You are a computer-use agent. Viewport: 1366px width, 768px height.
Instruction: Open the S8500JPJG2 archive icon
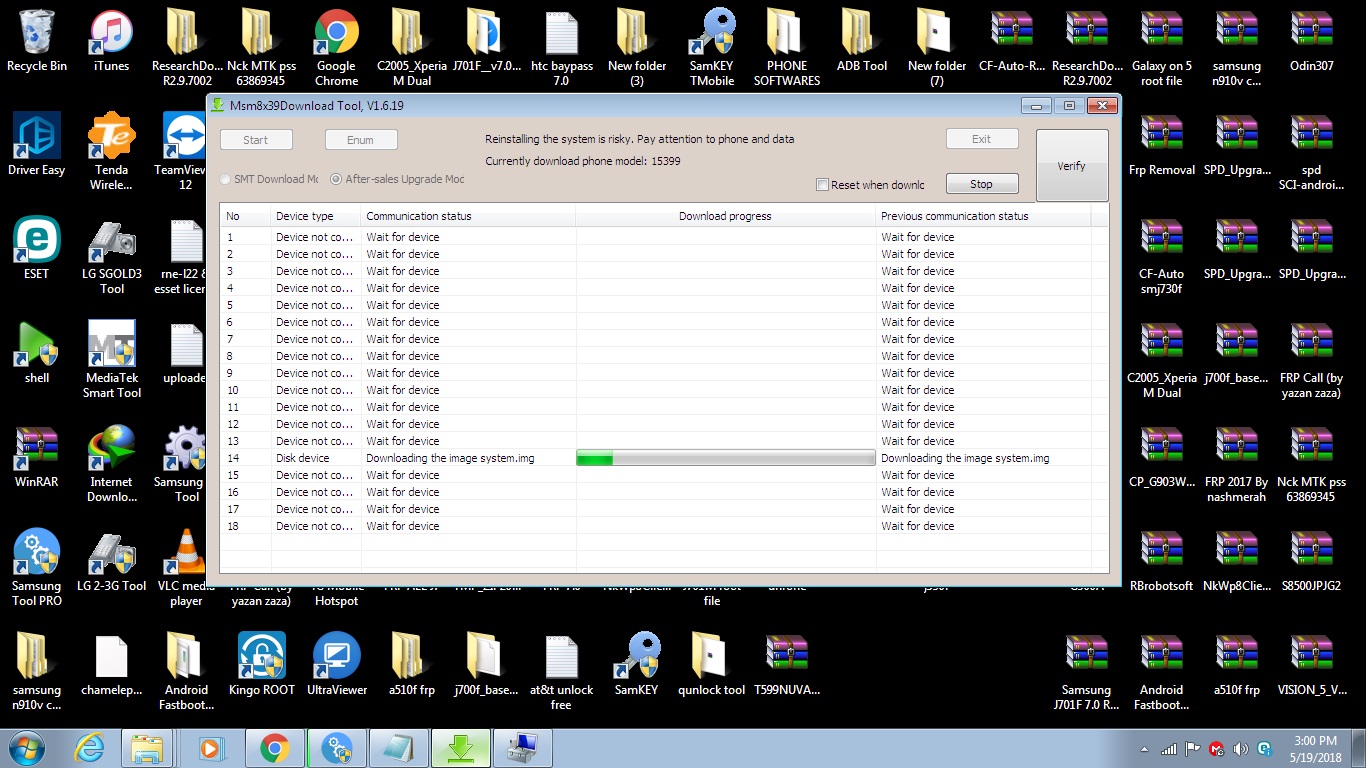pos(1311,560)
